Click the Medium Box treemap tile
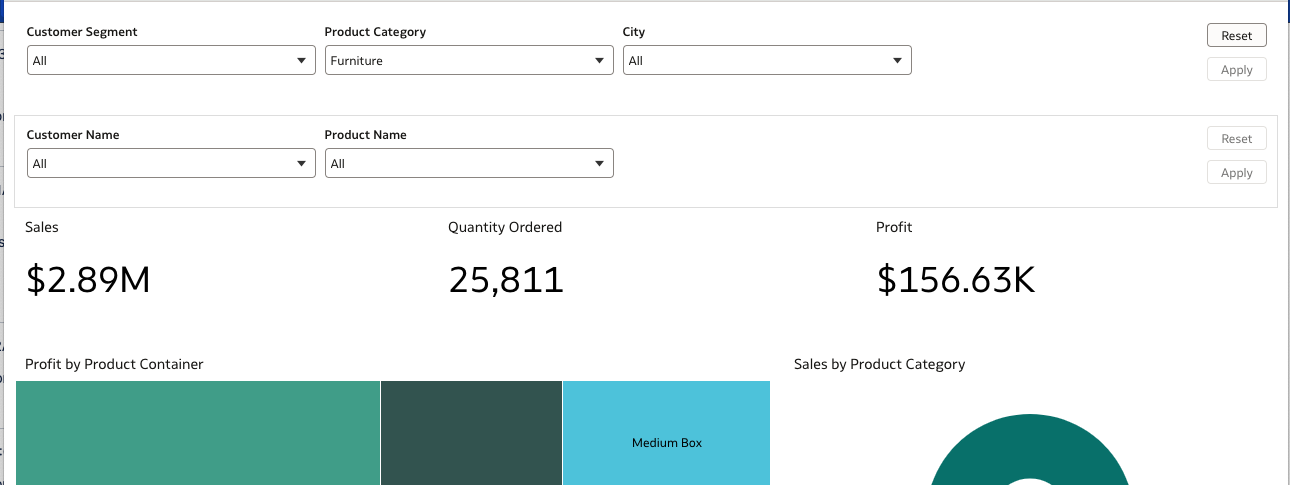Image resolution: width=1290 pixels, height=485 pixels. tap(667, 433)
